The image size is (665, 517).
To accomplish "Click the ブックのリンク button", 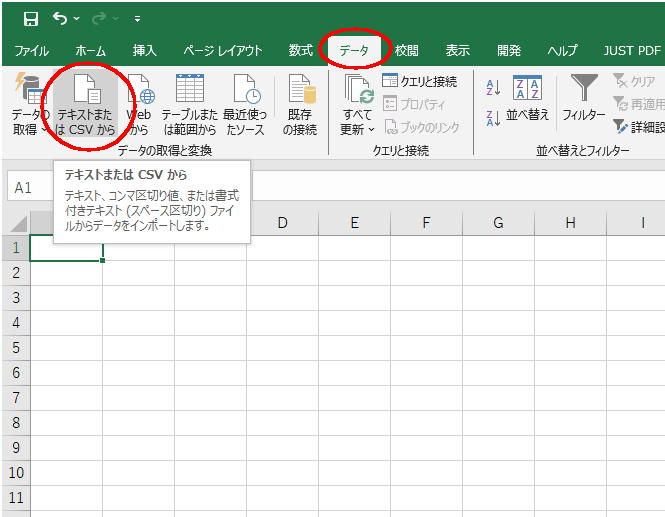I will (422, 127).
